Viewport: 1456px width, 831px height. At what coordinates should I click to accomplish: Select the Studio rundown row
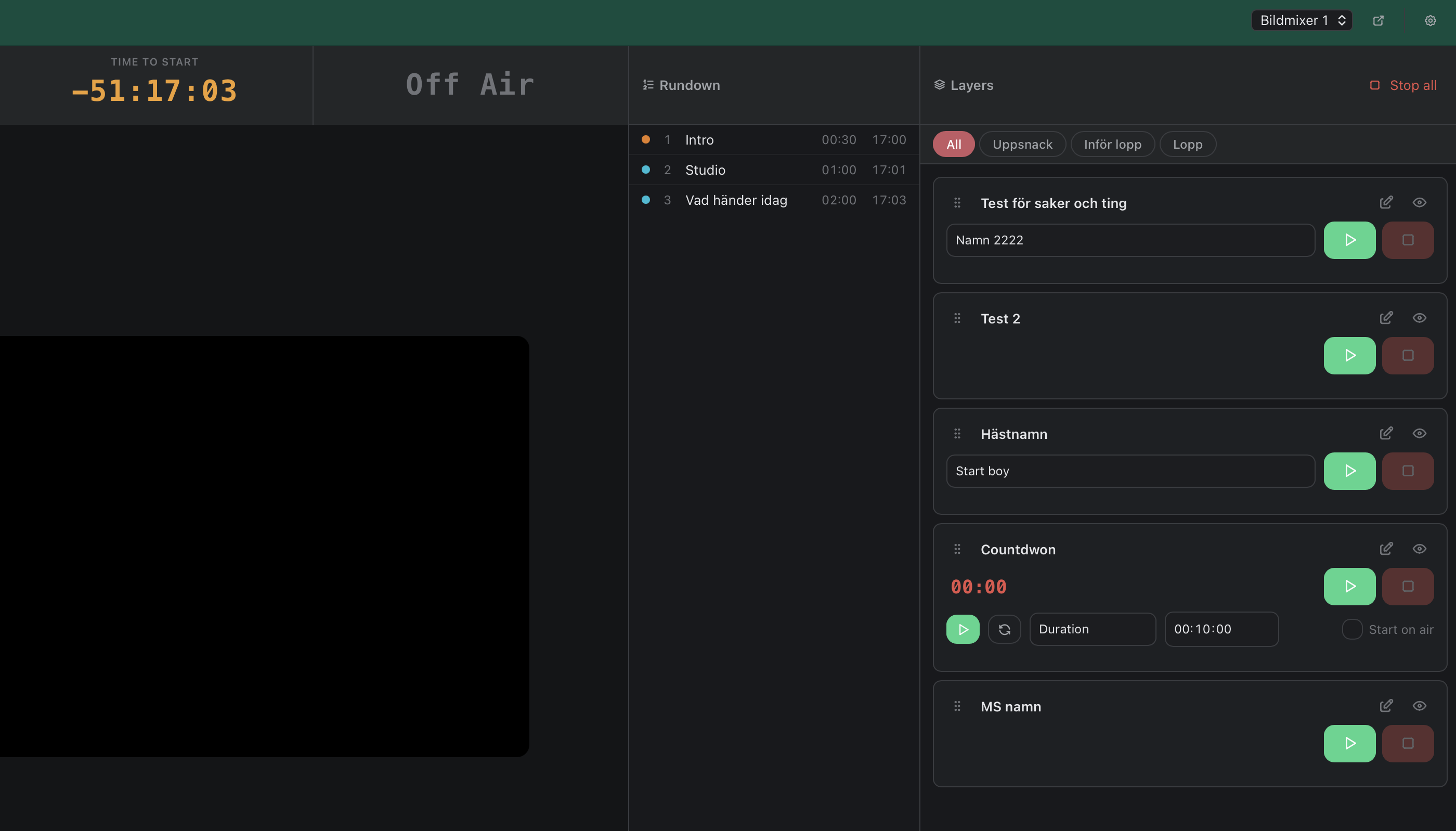774,170
